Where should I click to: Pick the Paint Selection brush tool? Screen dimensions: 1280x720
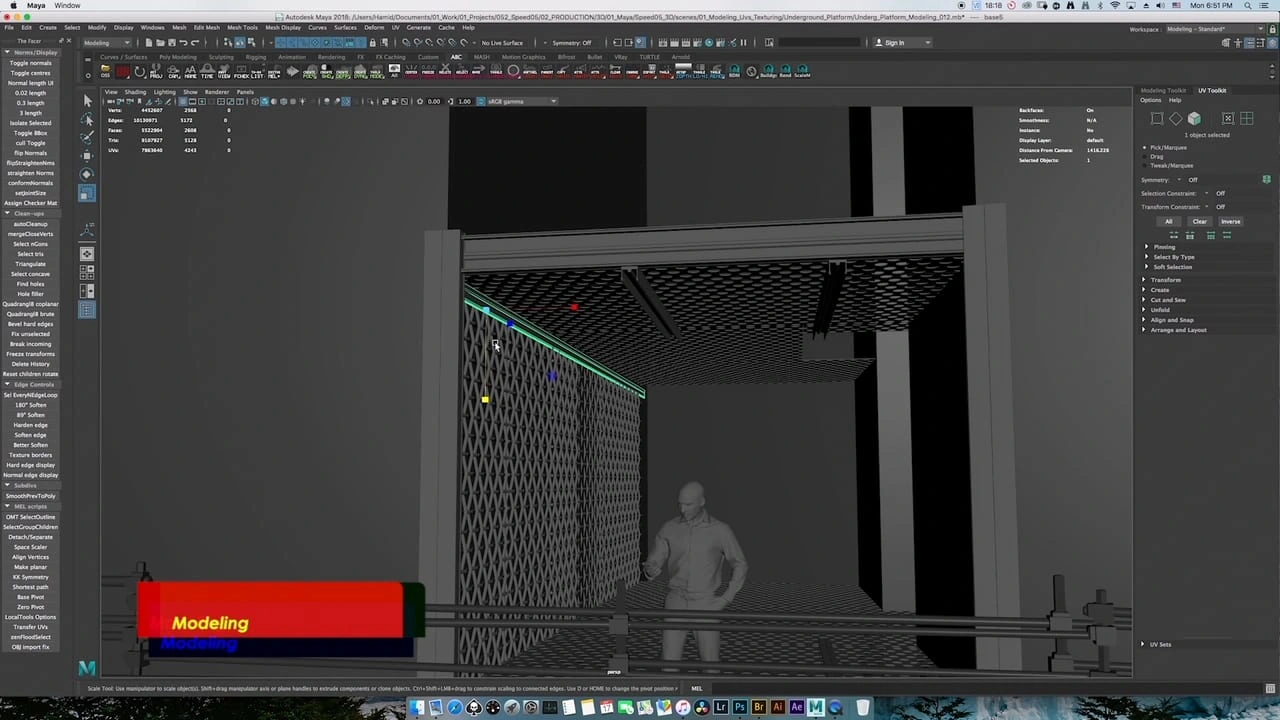pyautogui.click(x=87, y=137)
